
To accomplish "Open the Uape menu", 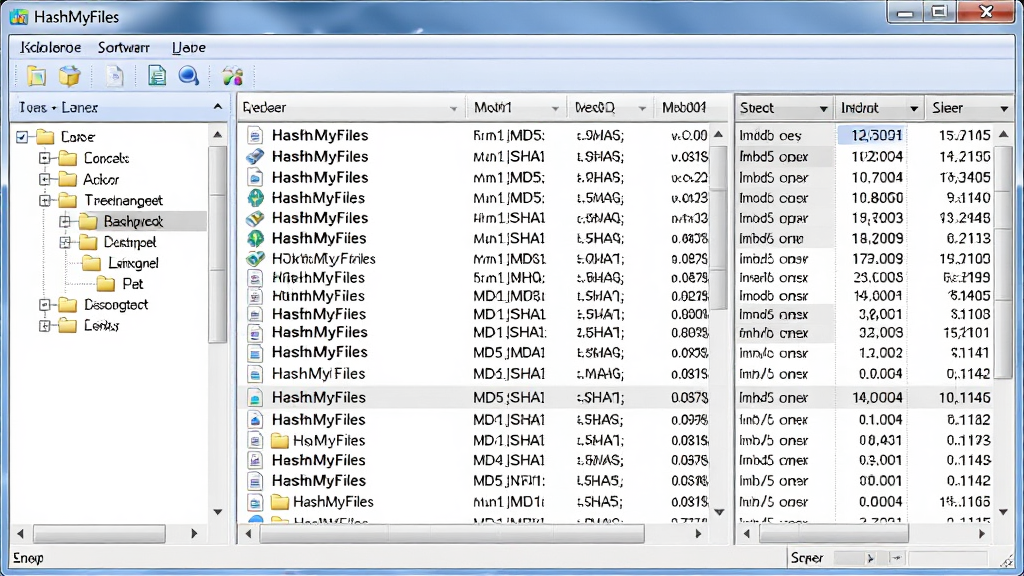I will click(189, 48).
